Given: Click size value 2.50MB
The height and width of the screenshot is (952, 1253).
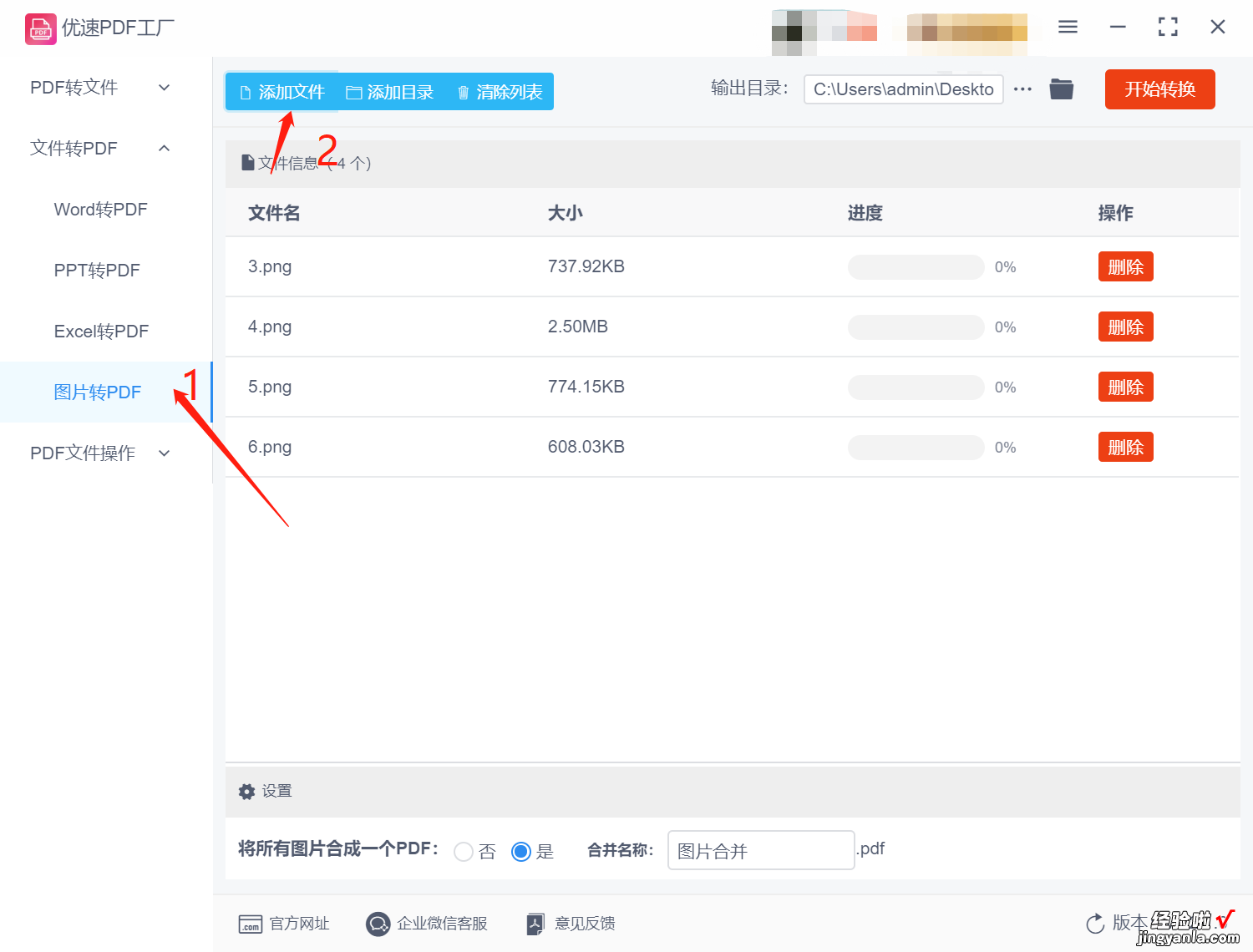Looking at the screenshot, I should coord(578,327).
